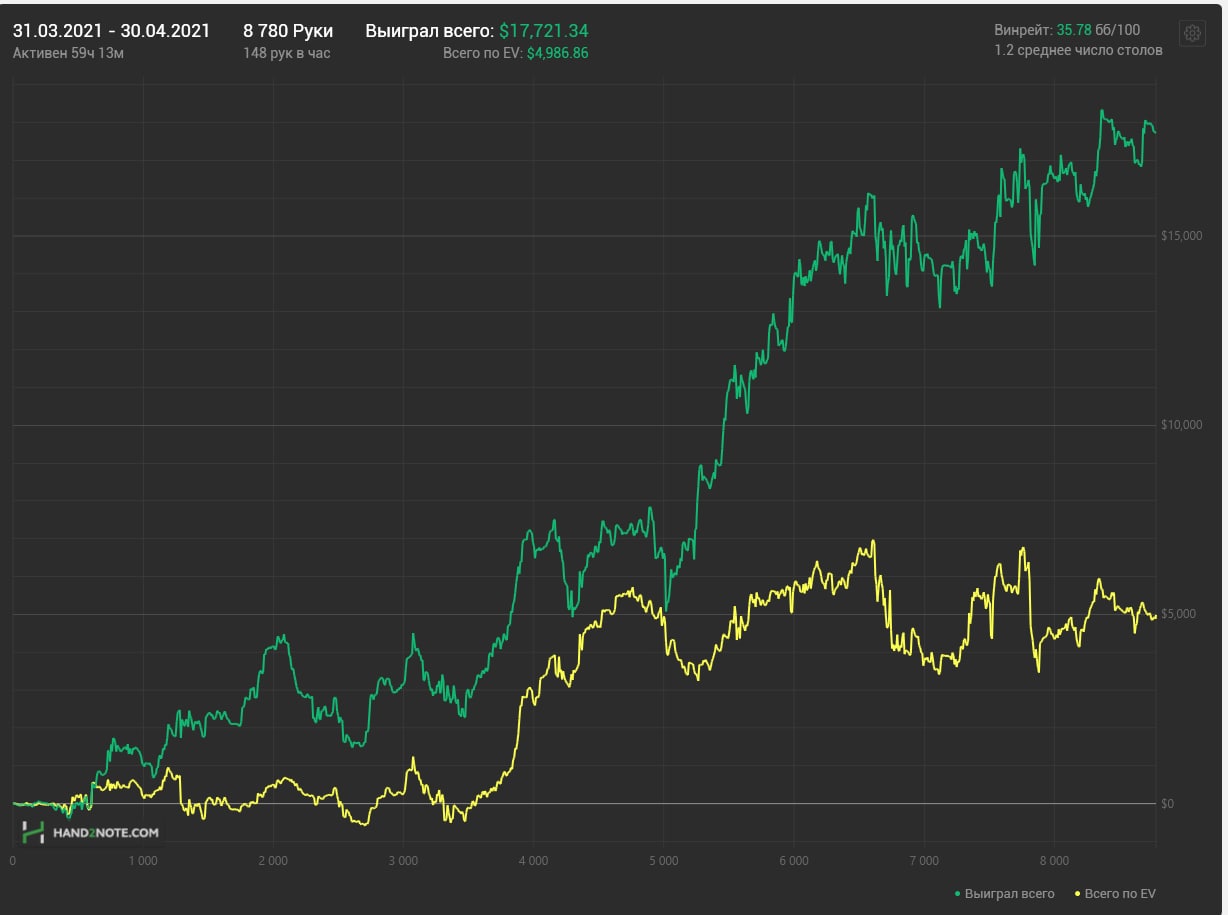Image resolution: width=1228 pixels, height=915 pixels.
Task: Click the '148 рук в час' label
Action: tap(286, 53)
